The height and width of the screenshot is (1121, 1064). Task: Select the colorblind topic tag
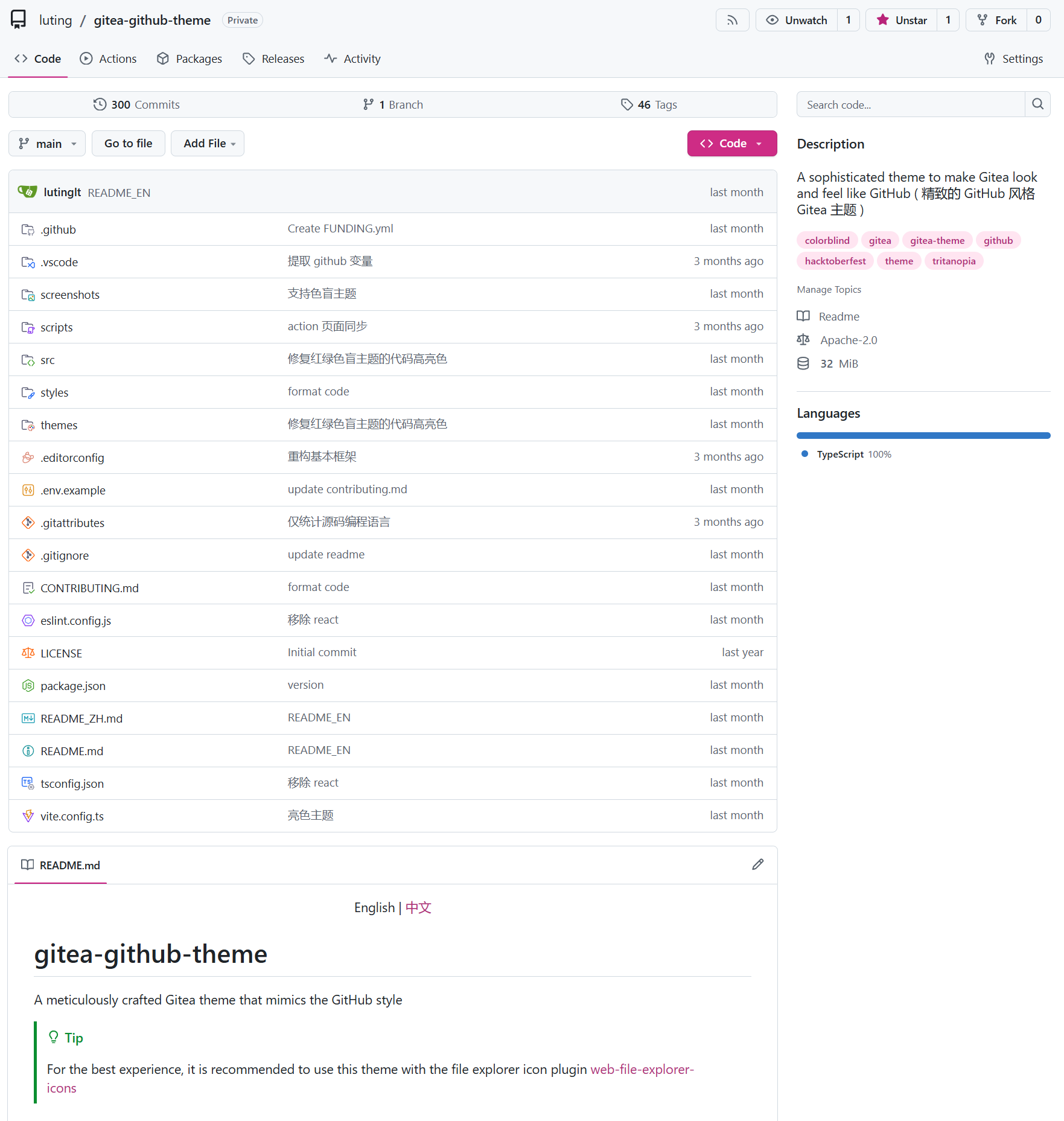click(x=827, y=240)
